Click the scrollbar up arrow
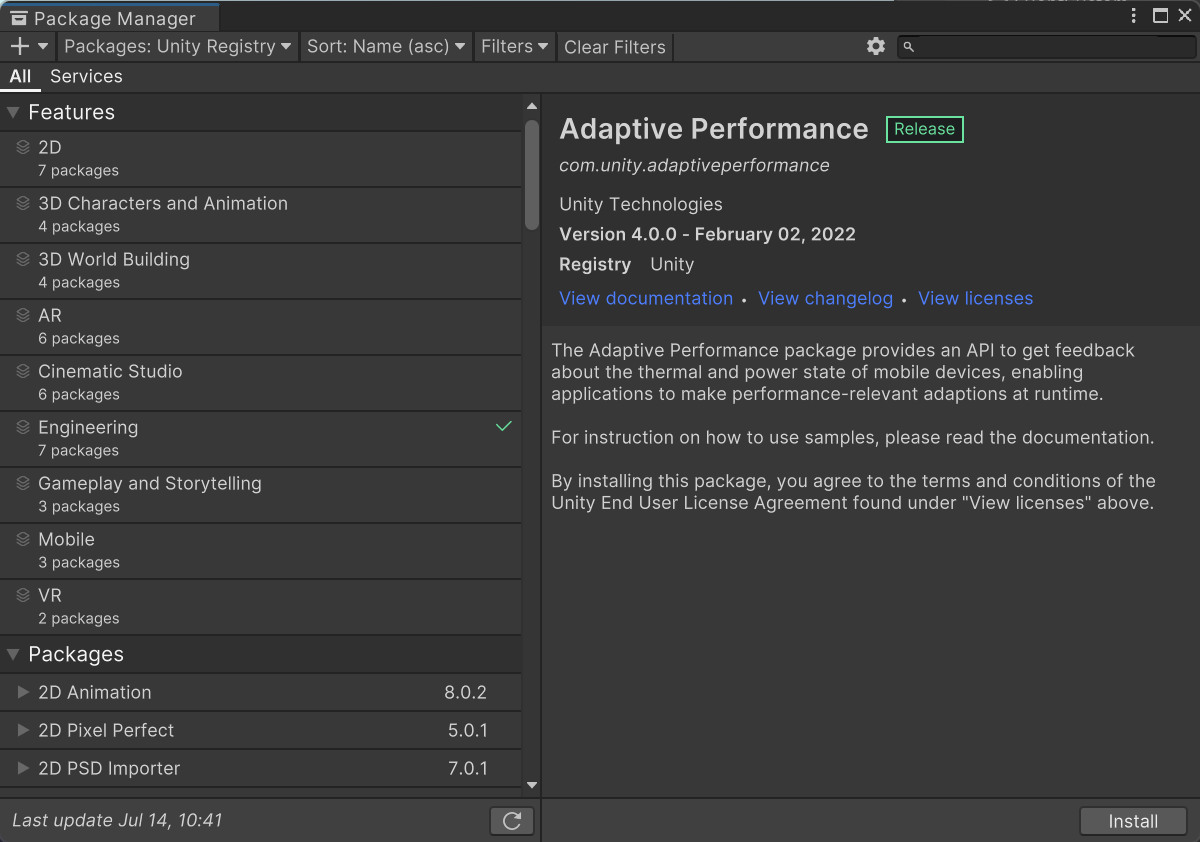Viewport: 1200px width, 842px height. click(x=532, y=105)
